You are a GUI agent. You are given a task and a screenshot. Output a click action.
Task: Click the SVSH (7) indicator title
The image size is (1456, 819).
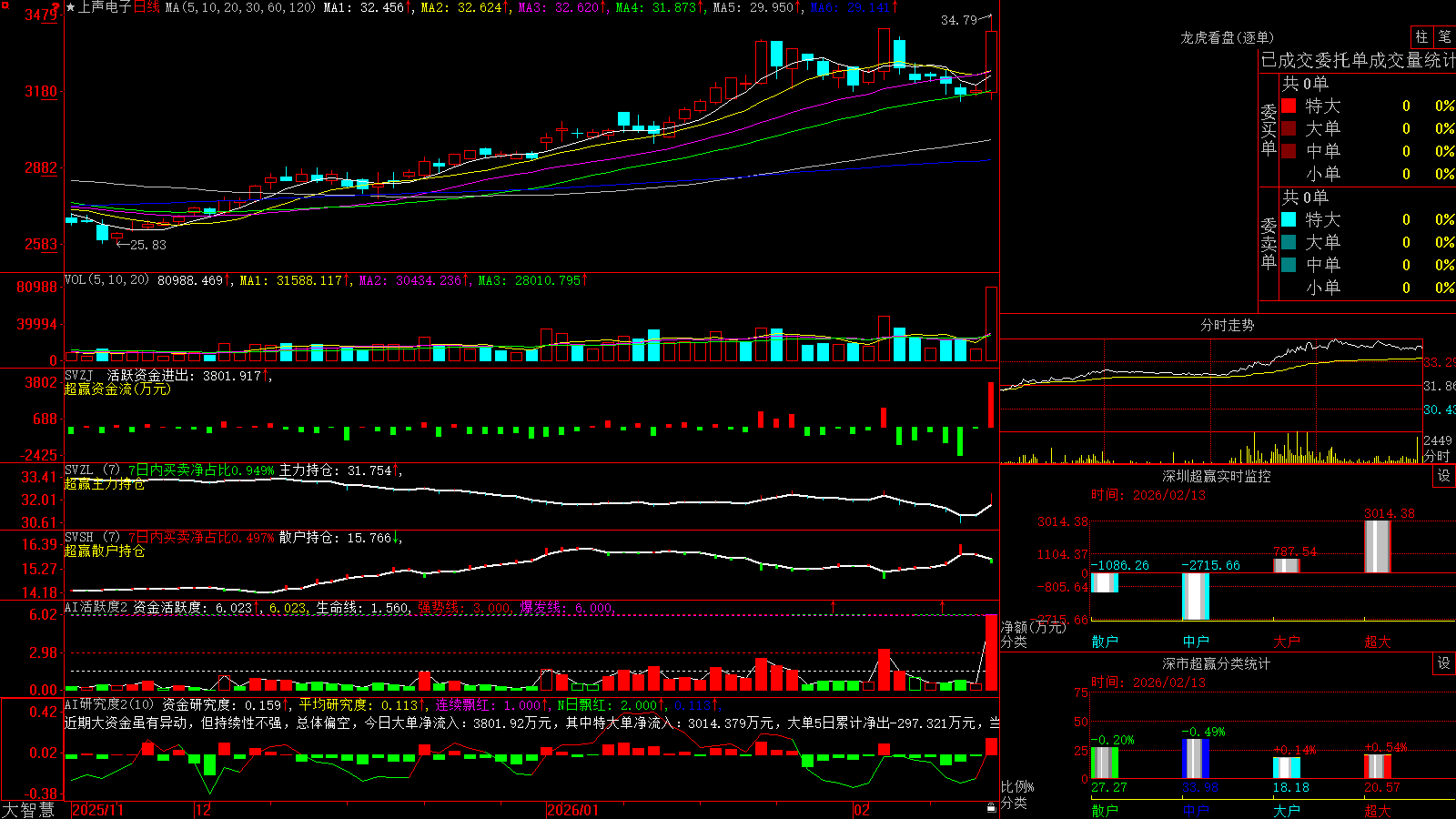point(92,538)
